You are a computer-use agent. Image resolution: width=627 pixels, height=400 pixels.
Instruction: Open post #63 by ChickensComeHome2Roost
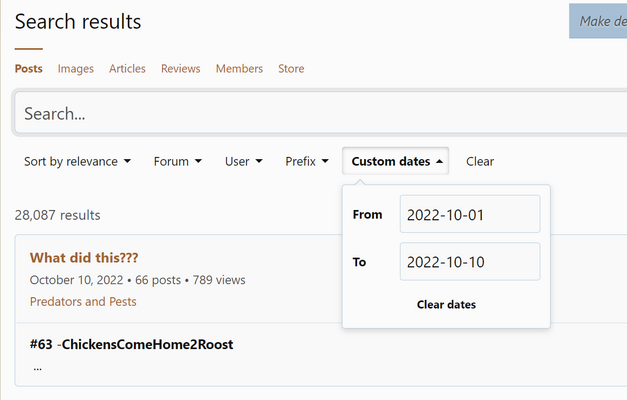pyautogui.click(x=132, y=344)
